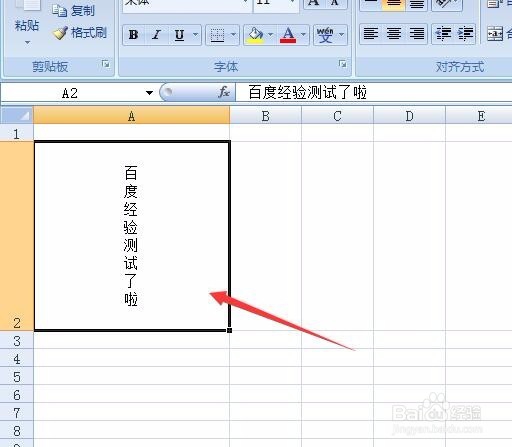This screenshot has height=447, width=512.
Task: Open the Fill Color dropdown arrow
Action: (270, 35)
